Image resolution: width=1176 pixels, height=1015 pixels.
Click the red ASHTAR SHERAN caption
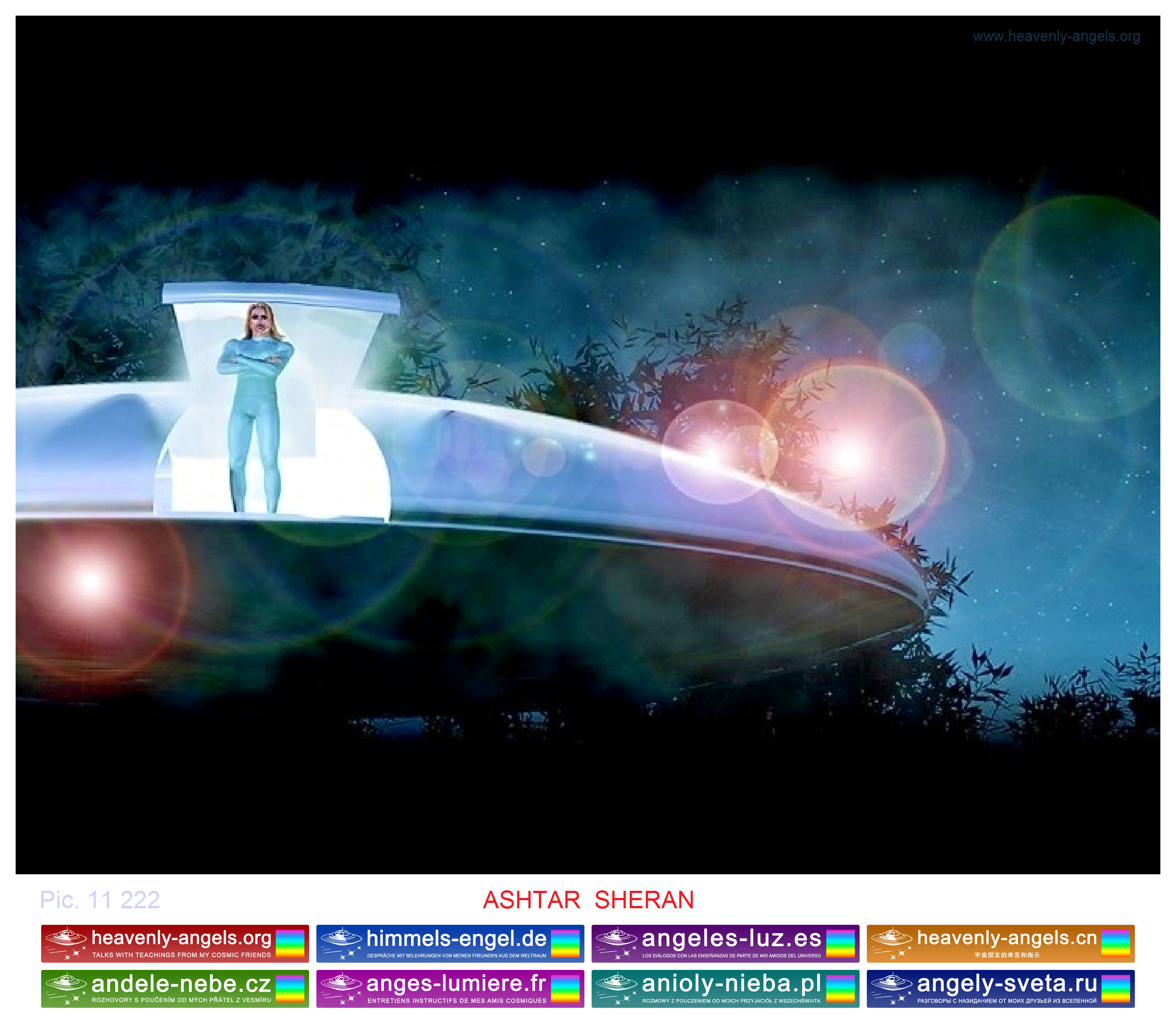(x=588, y=900)
